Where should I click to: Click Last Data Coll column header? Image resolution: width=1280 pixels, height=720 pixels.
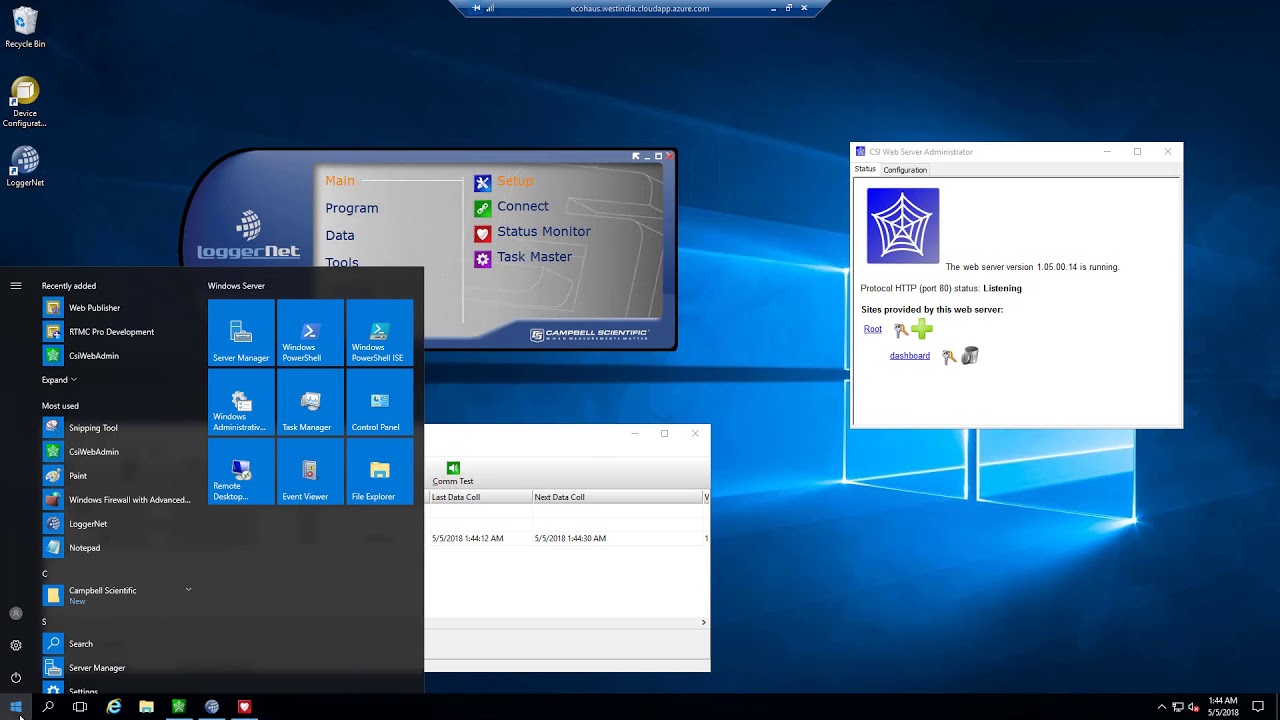click(x=480, y=497)
